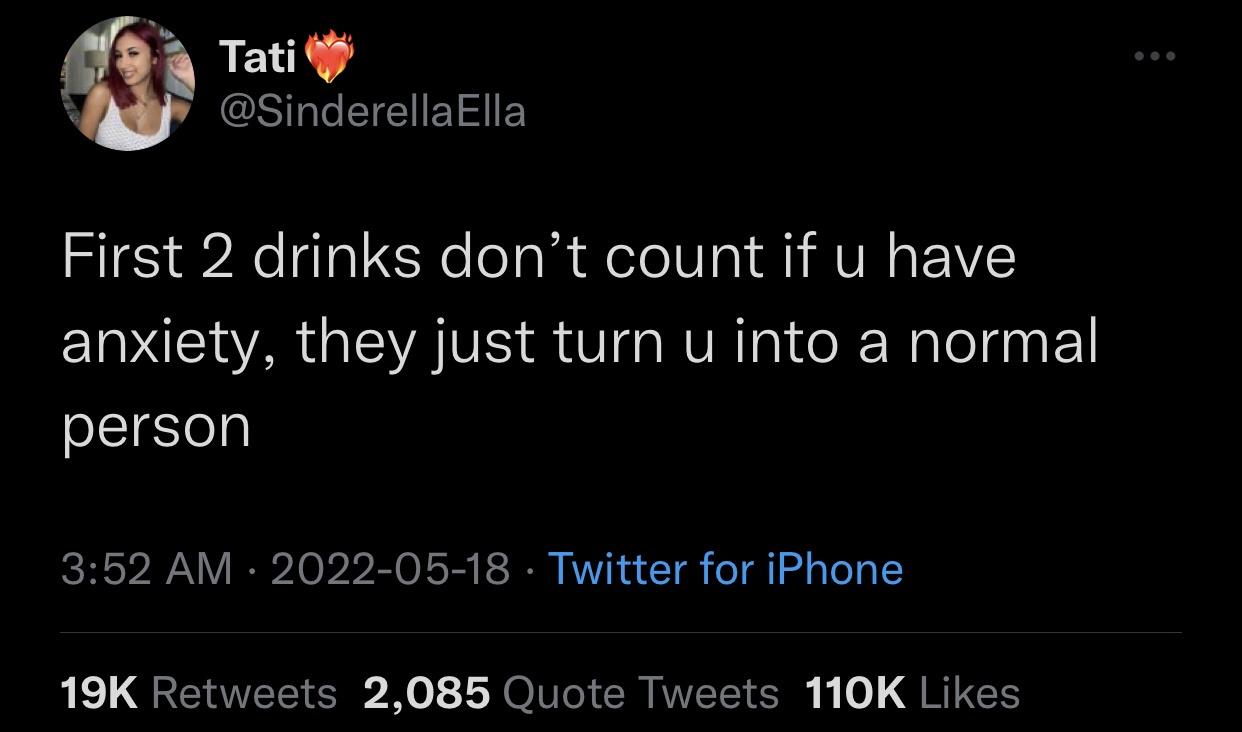Click the 2022-05-18 date
Viewport: 1242px width, 732px height.
click(x=390, y=569)
